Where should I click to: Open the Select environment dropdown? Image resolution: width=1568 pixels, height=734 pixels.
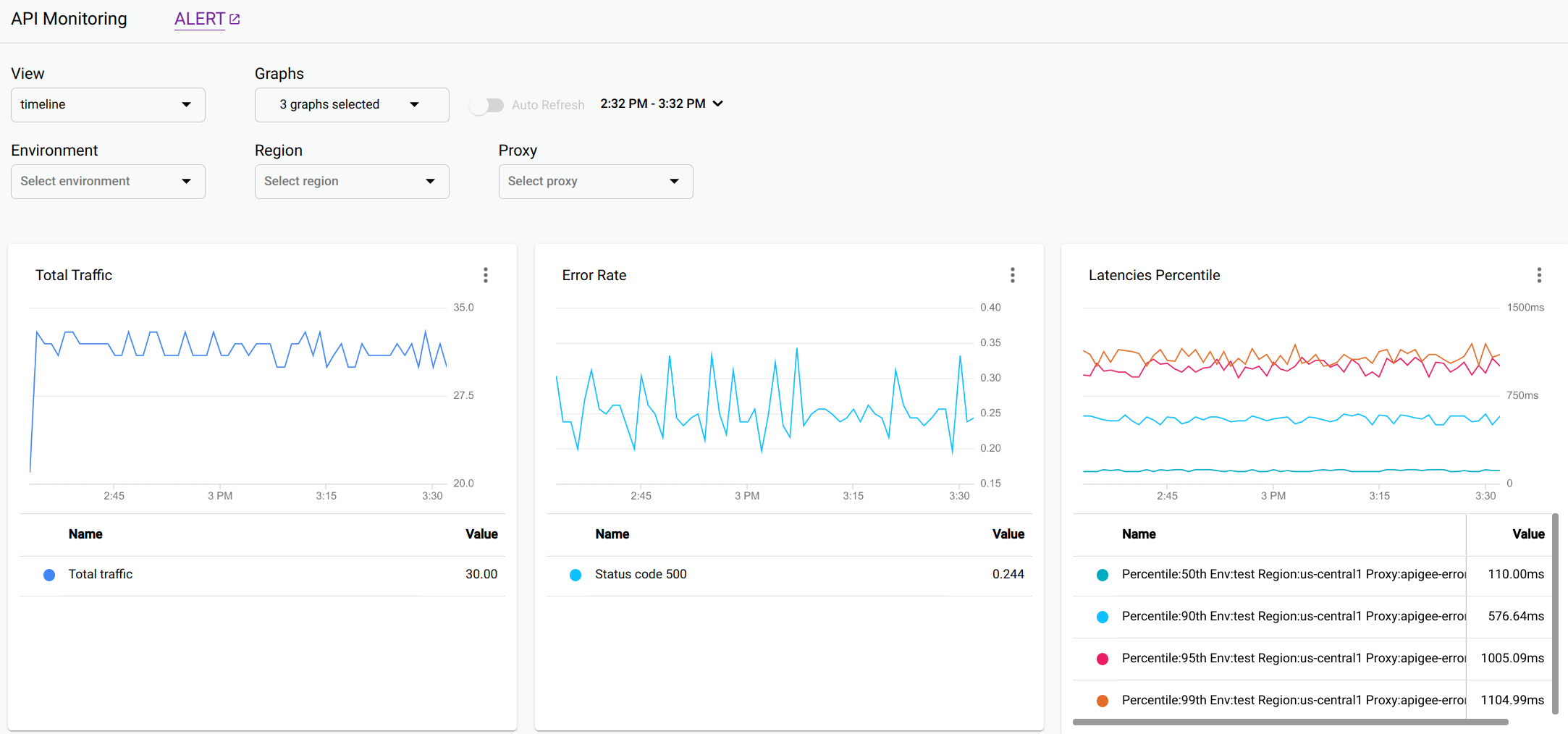click(x=107, y=181)
